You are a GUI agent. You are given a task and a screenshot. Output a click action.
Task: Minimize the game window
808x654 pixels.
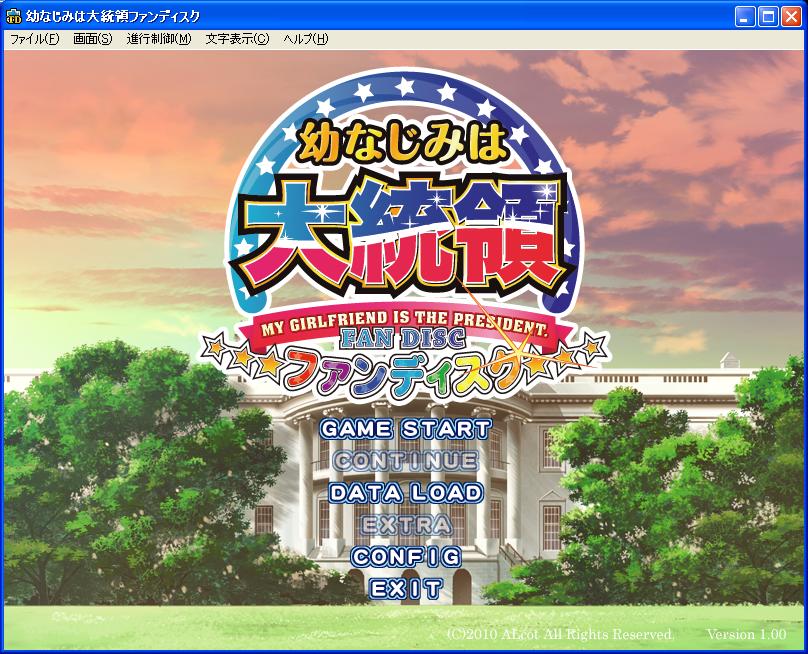(x=744, y=17)
